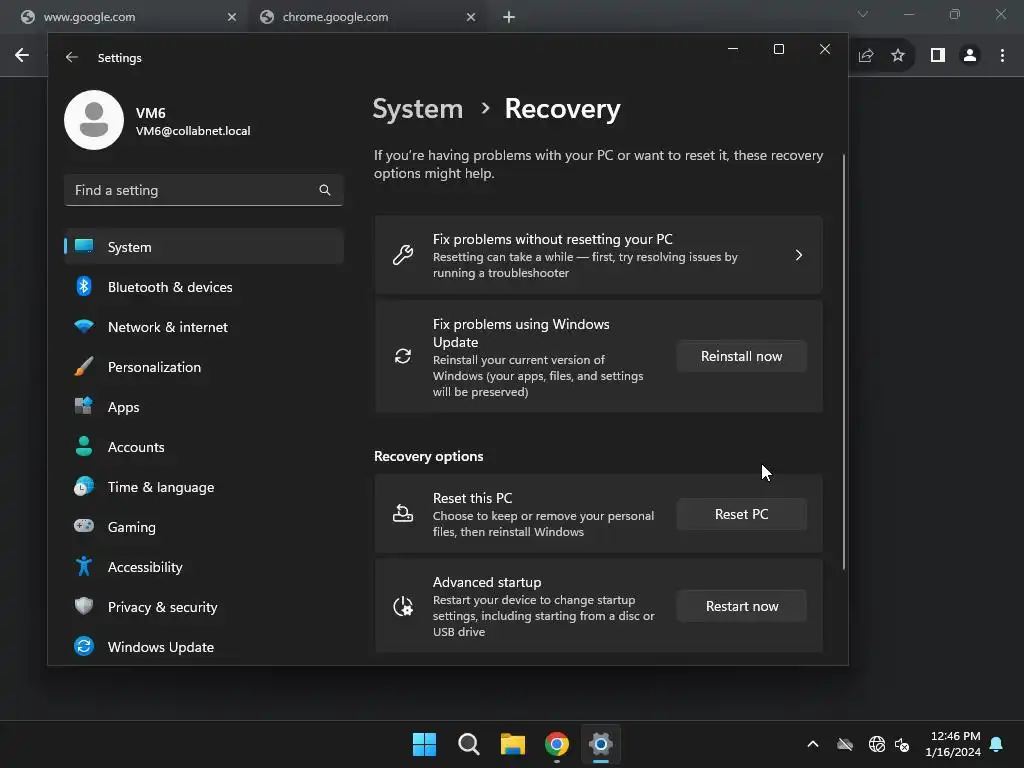
Task: Click the Reset this PC icon
Action: pos(403,514)
